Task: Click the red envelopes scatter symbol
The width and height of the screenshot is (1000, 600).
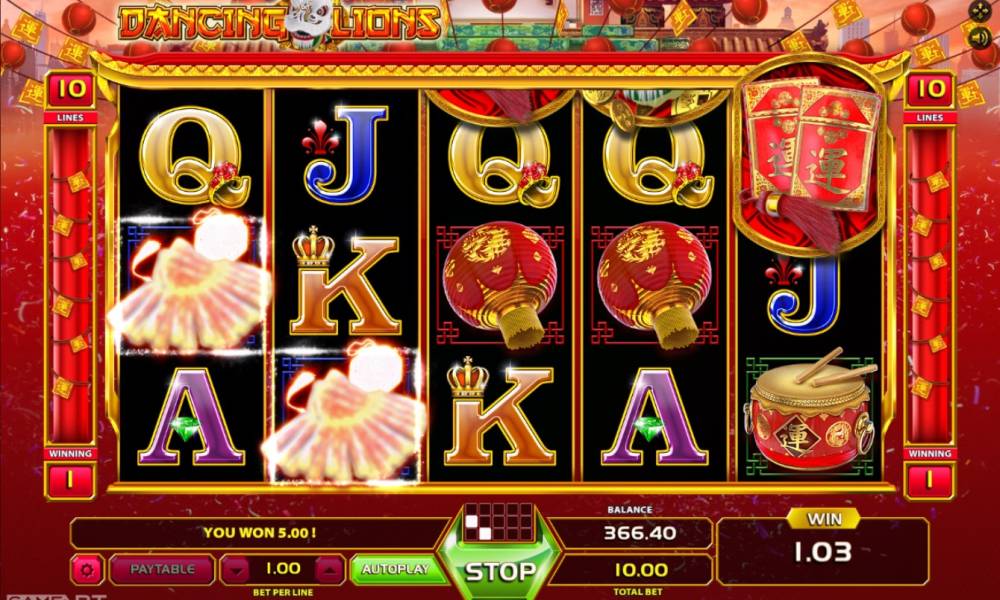Action: [x=811, y=160]
